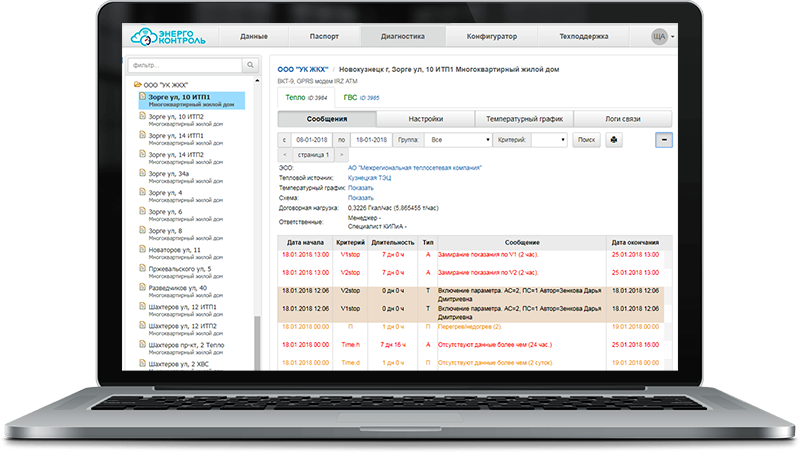Click the Time.h criterion cell
Screen dimensions: 800x454
350,345
